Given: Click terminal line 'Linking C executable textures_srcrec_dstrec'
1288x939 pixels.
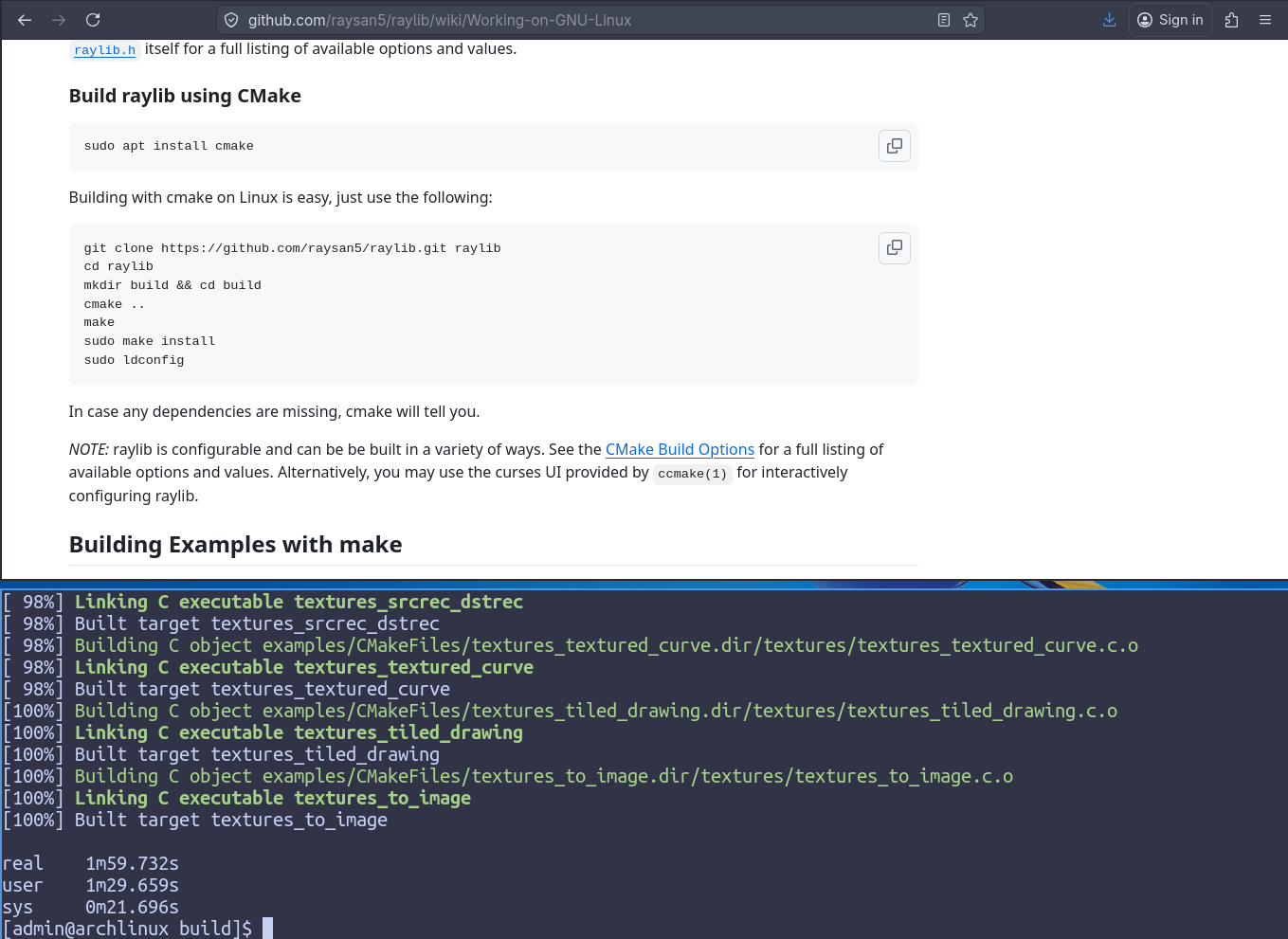Looking at the screenshot, I should tap(263, 602).
